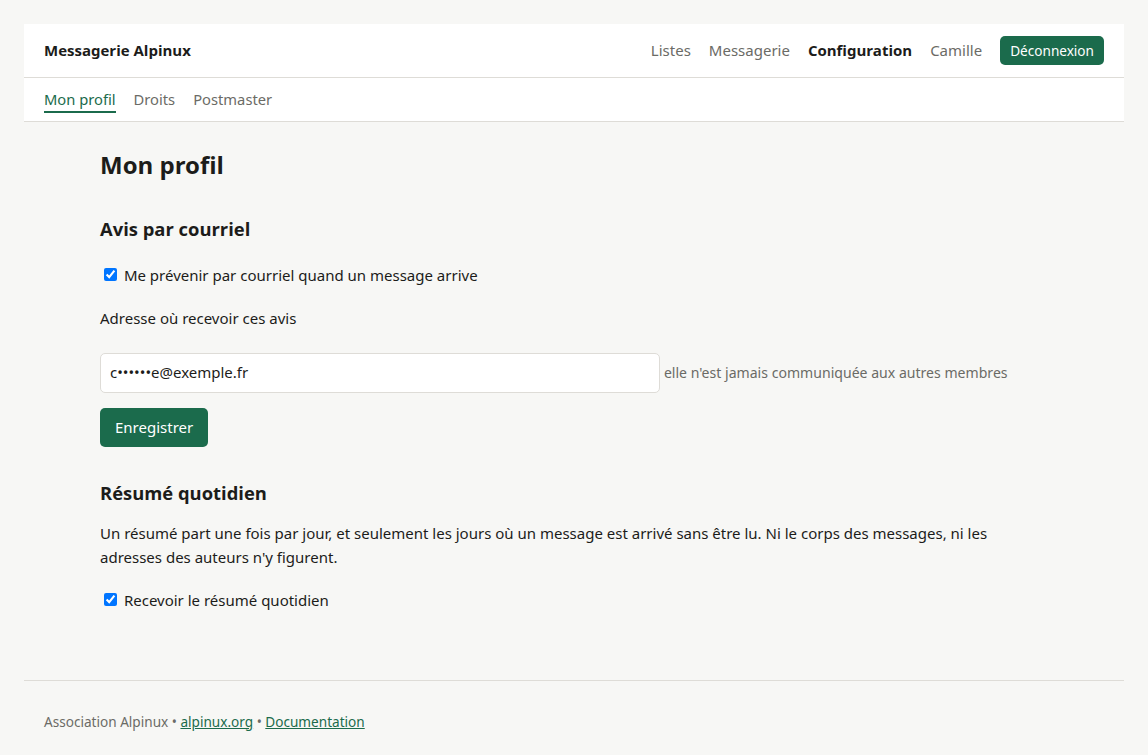Click the Messagerie Alpinux site title
The width and height of the screenshot is (1148, 755).
point(117,51)
